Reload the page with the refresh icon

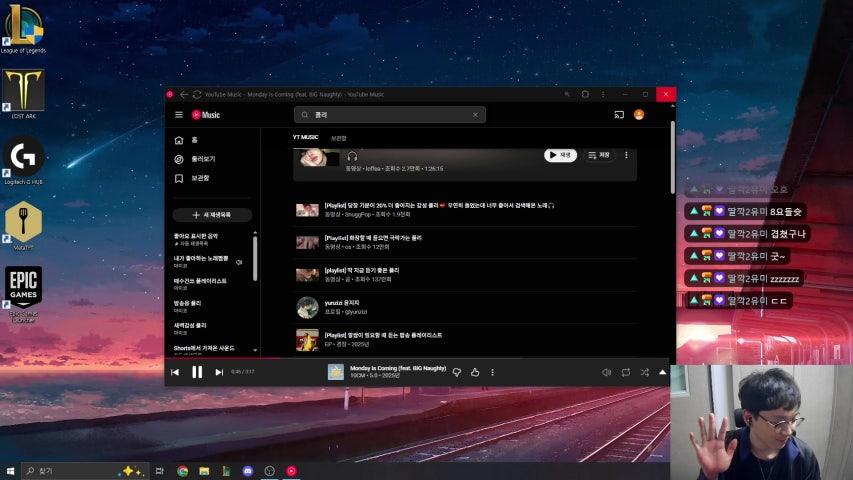(197, 94)
